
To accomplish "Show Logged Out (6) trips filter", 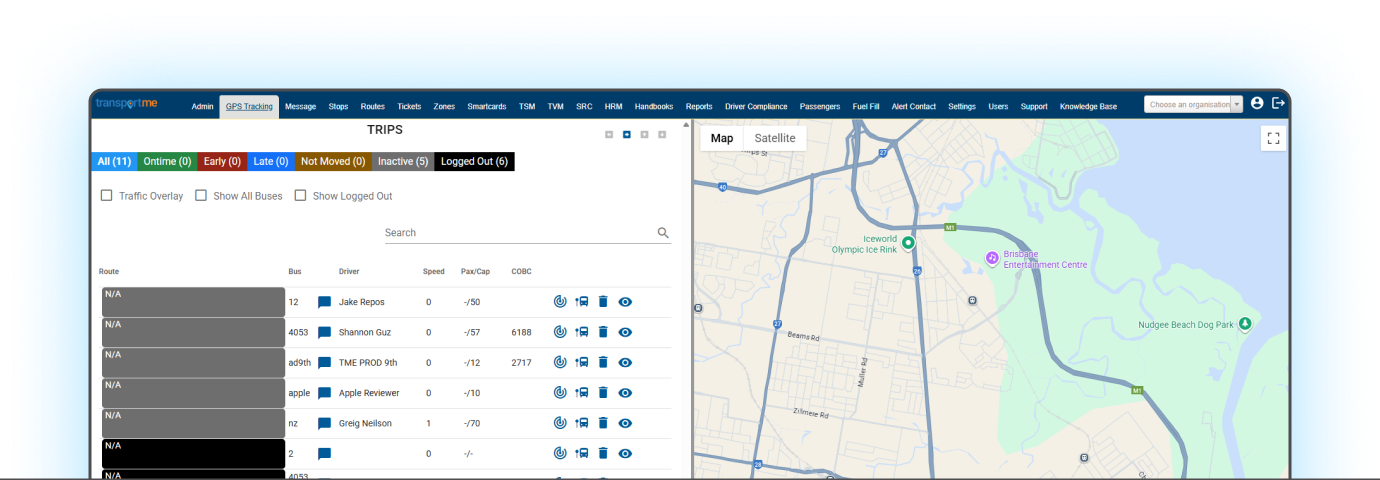I will 474,161.
